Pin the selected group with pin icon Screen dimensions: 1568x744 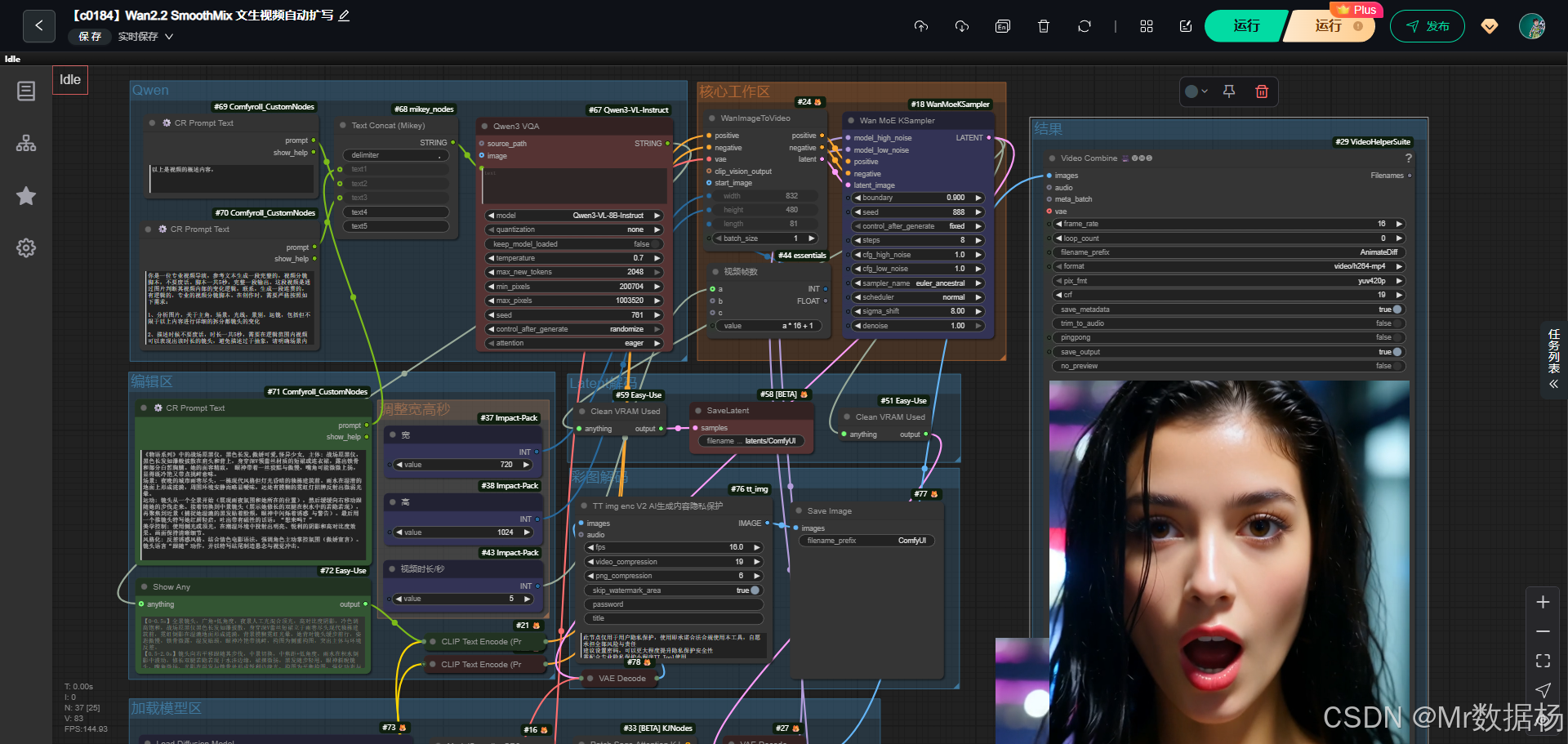(1229, 91)
